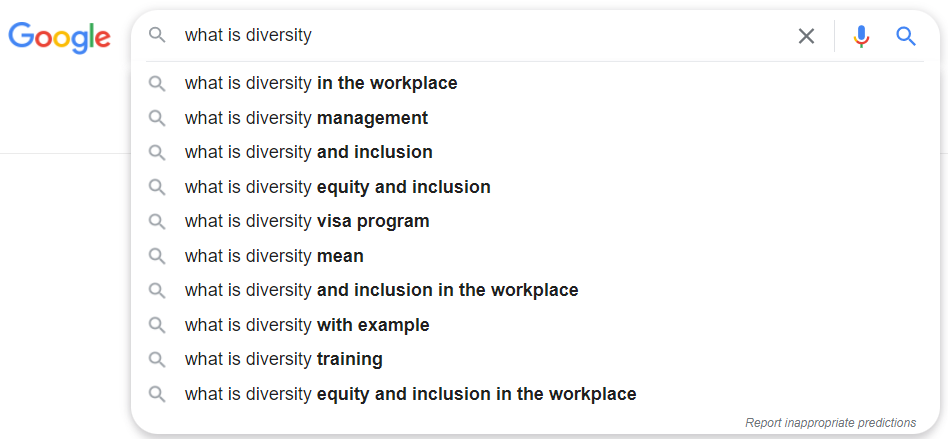The image size is (948, 439).
Task: Click the Google logo
Action: pos(59,37)
